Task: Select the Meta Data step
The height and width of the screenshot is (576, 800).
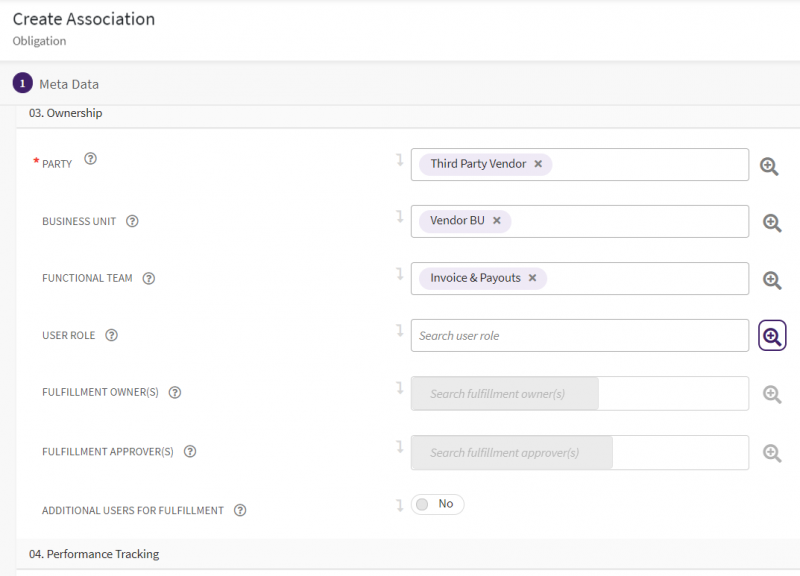Action: click(x=68, y=84)
